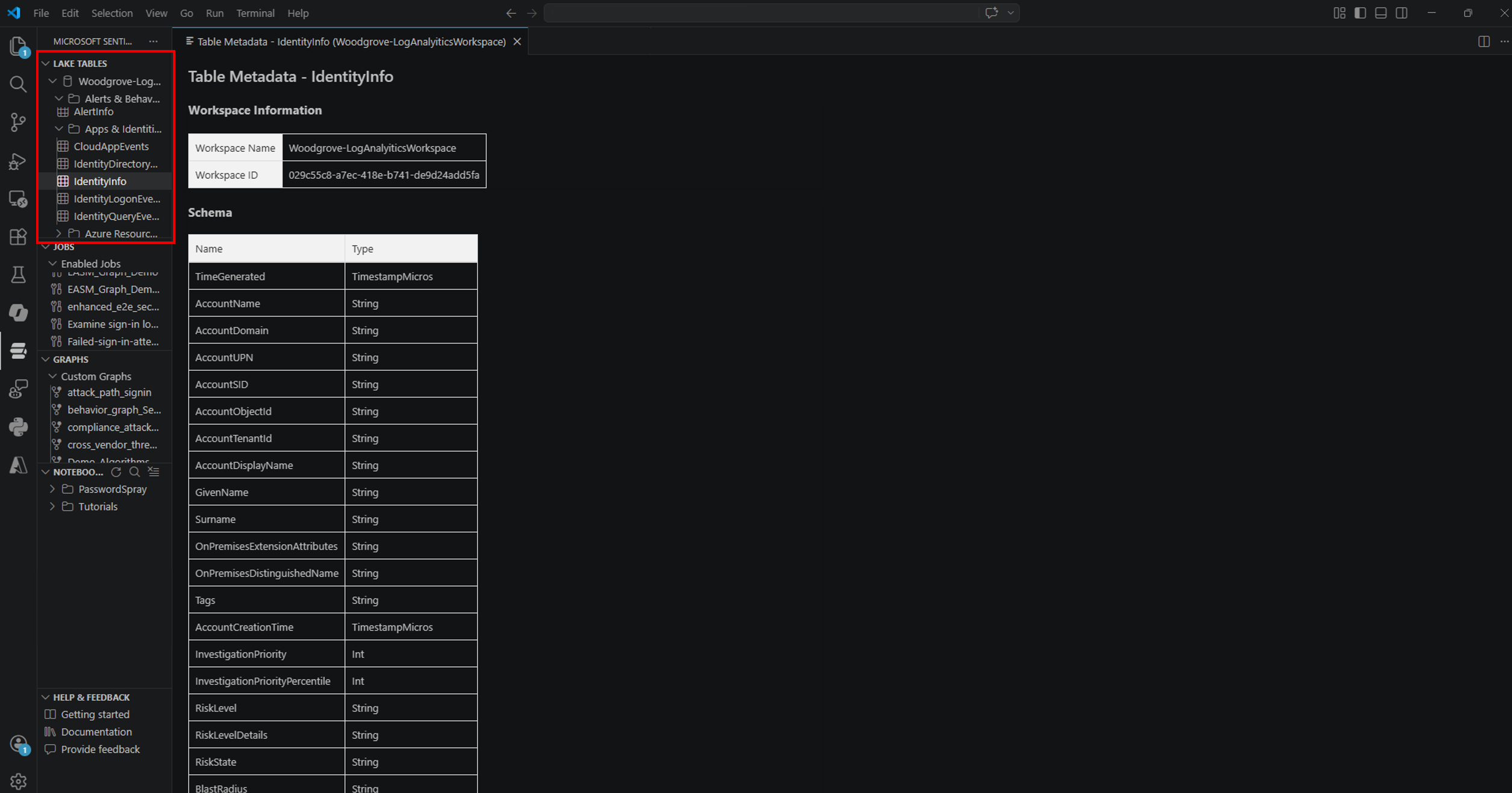Open the GitHub Copilot icon in the sidebar
The height and width of the screenshot is (793, 1512).
tap(17, 313)
